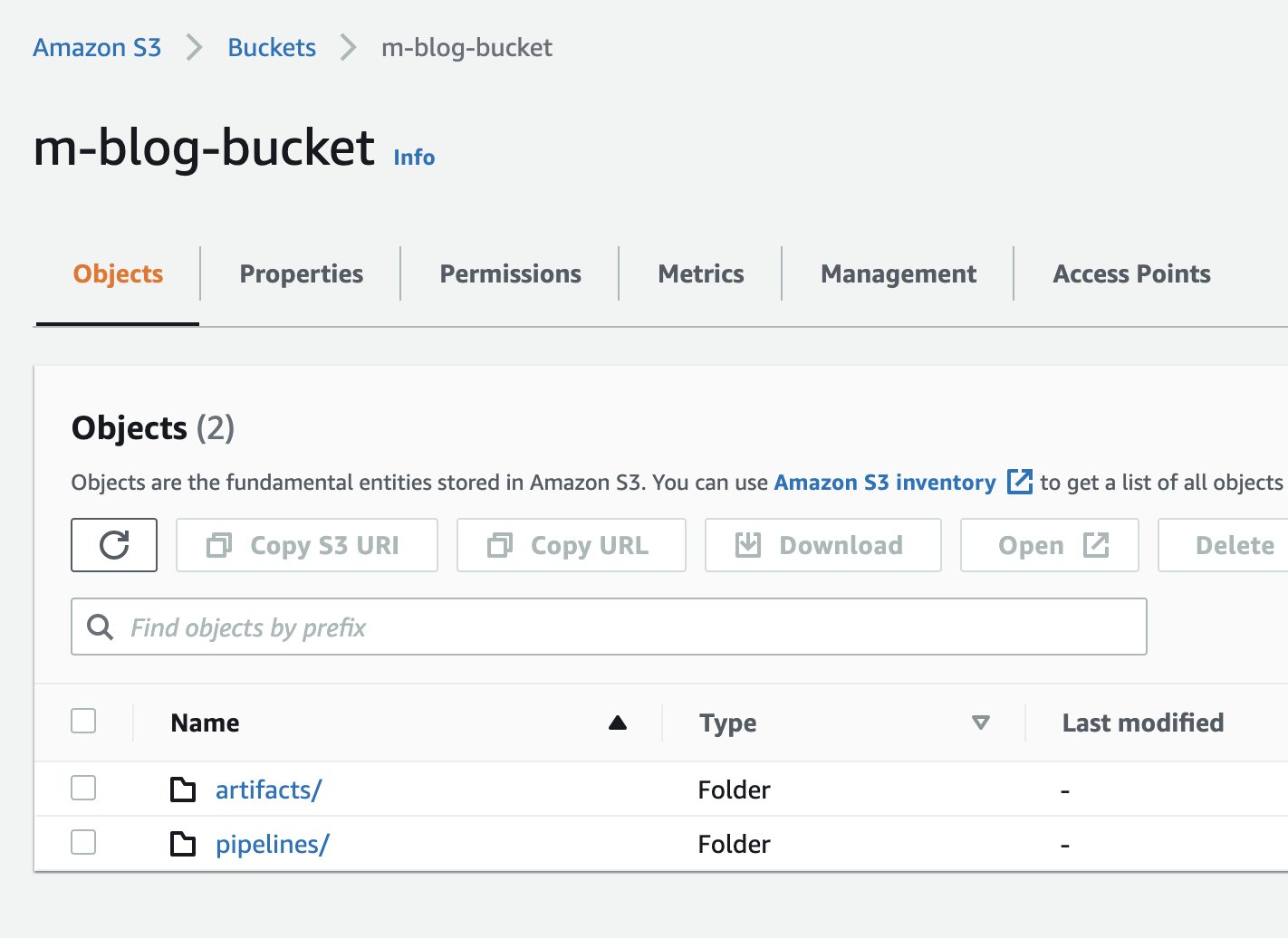Click Copy S3 URI button
The width and height of the screenshot is (1288, 938).
tap(307, 545)
